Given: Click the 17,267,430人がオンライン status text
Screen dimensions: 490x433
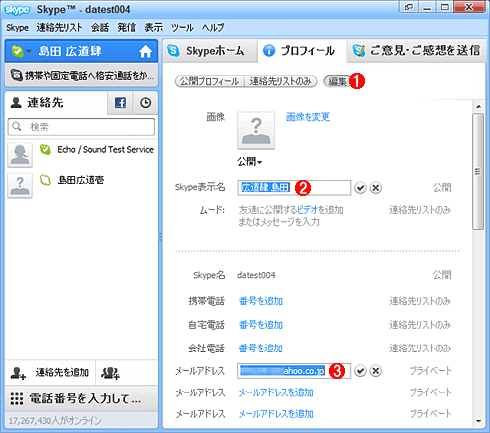Looking at the screenshot, I should click(55, 421).
